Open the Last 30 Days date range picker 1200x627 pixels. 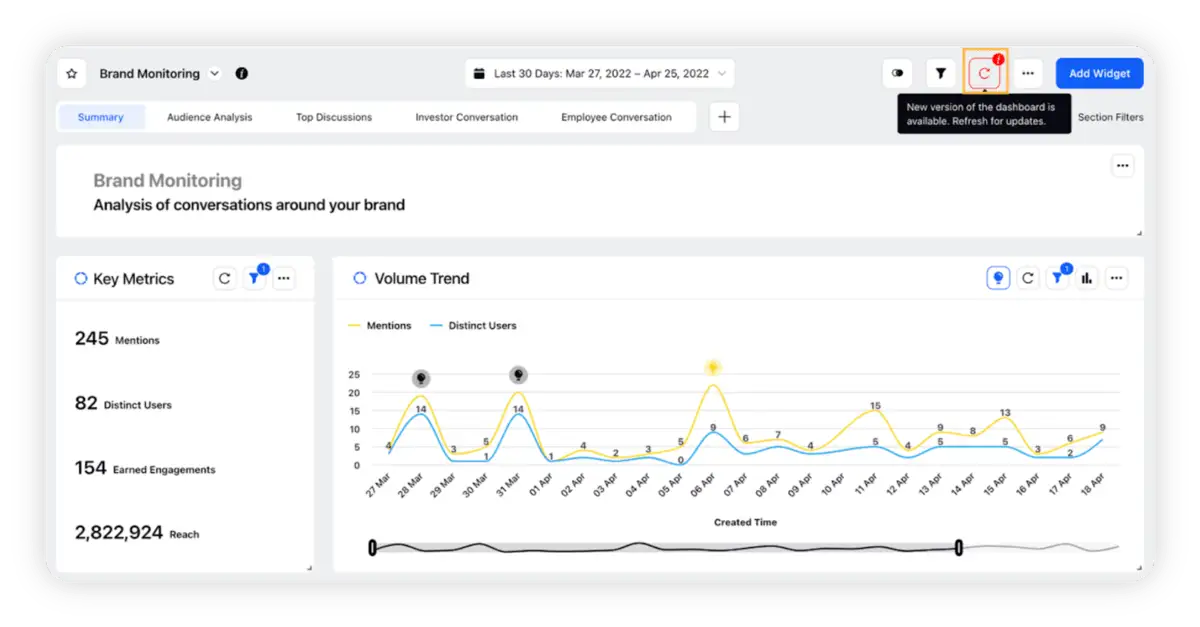pyautogui.click(x=600, y=72)
